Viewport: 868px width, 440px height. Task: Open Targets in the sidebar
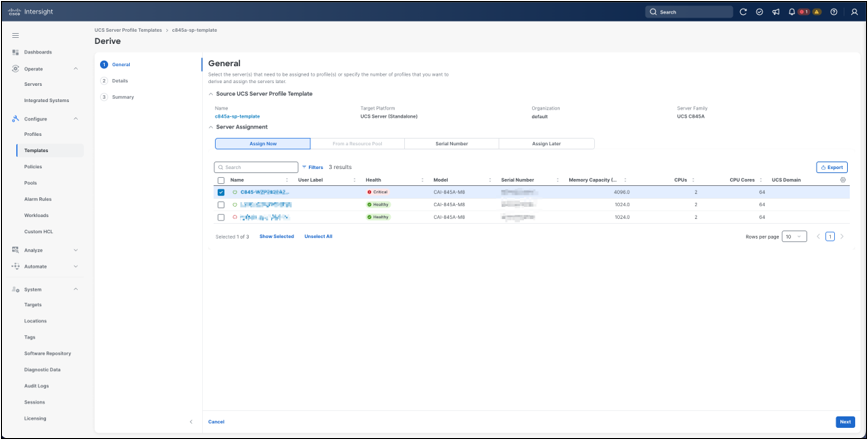33,305
